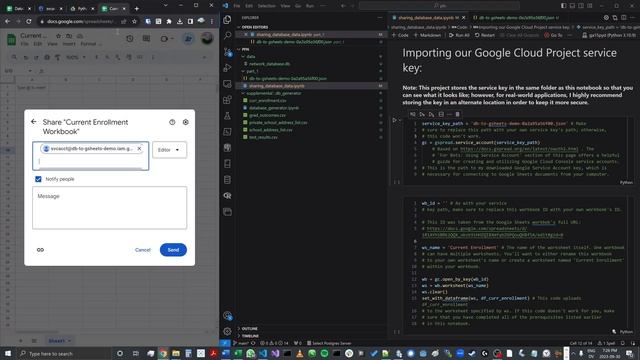Cancel the Share dialog
640x360 pixels.
[142, 250]
